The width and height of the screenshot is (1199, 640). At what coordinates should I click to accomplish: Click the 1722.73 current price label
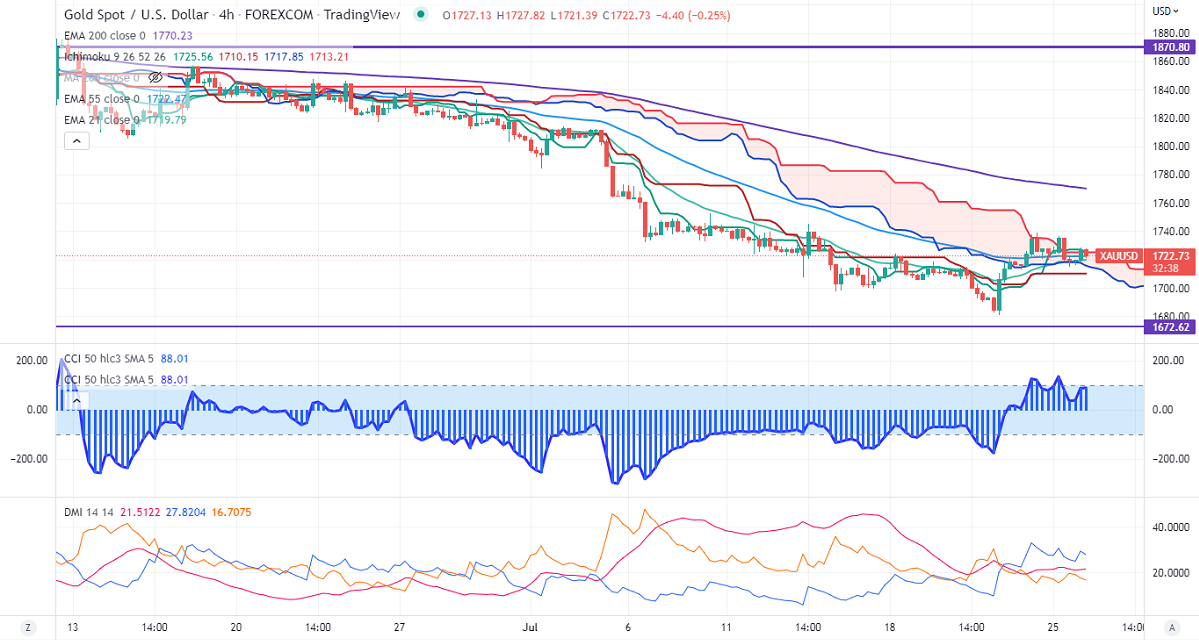coord(1171,256)
